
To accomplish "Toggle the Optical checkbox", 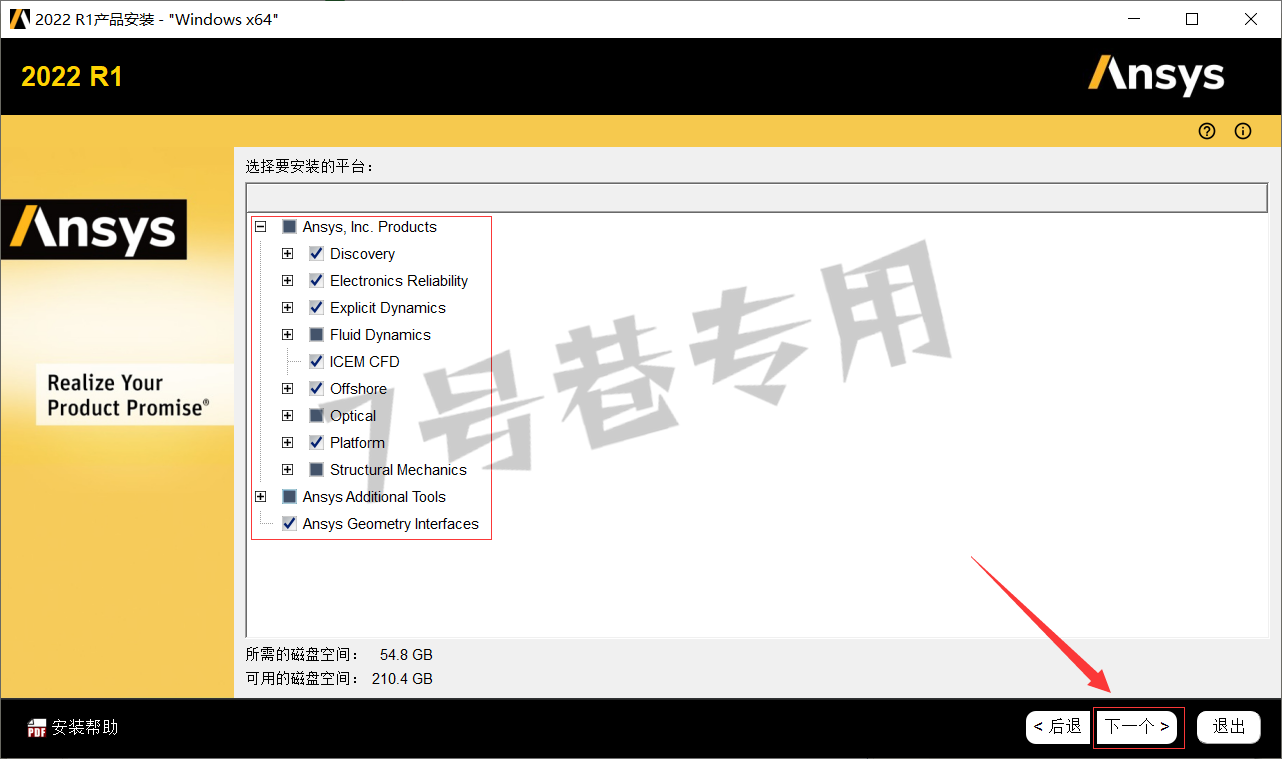I will pyautogui.click(x=316, y=416).
